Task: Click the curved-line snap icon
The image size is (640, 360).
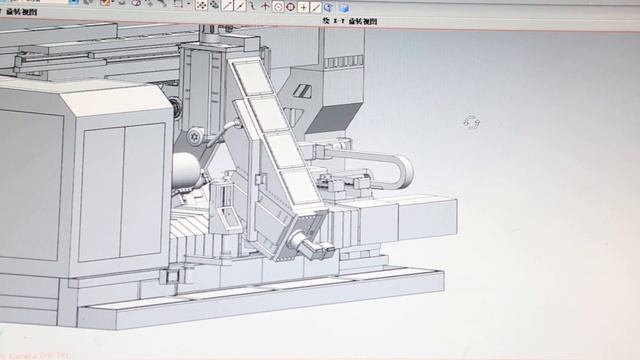Action: (253, 5)
